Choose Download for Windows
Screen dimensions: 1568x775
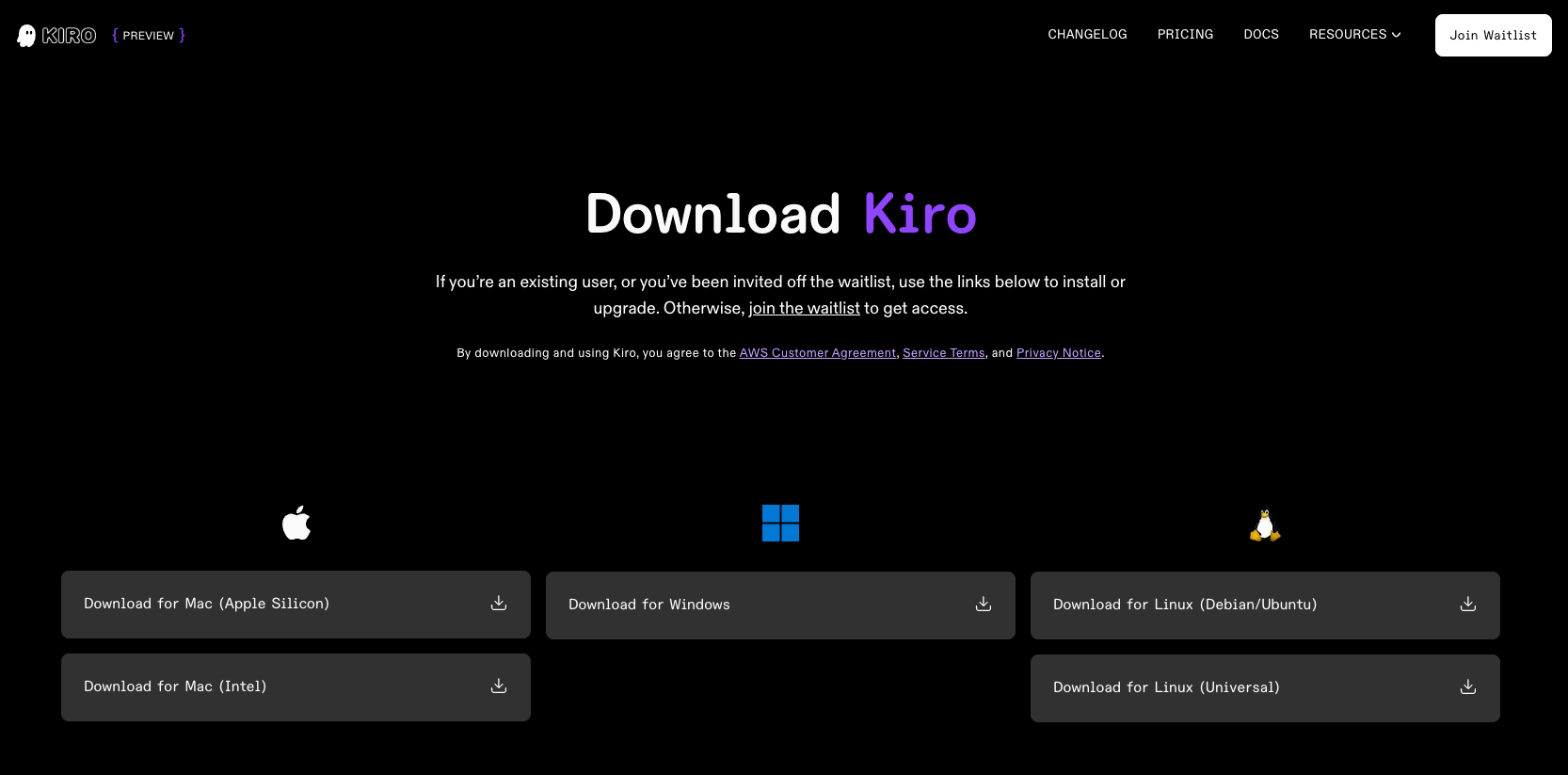pyautogui.click(x=780, y=605)
